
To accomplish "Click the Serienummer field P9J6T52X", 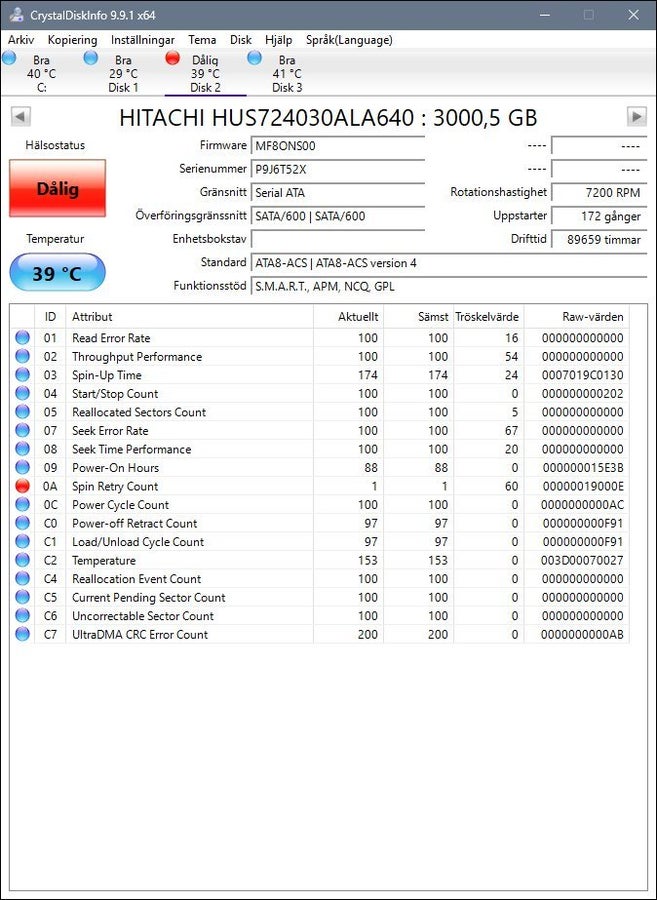I will click(x=338, y=169).
